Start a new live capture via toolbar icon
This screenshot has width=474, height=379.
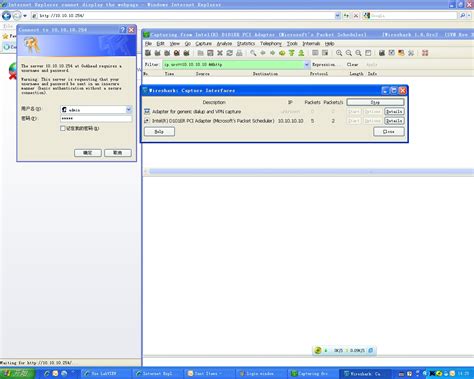[167, 53]
